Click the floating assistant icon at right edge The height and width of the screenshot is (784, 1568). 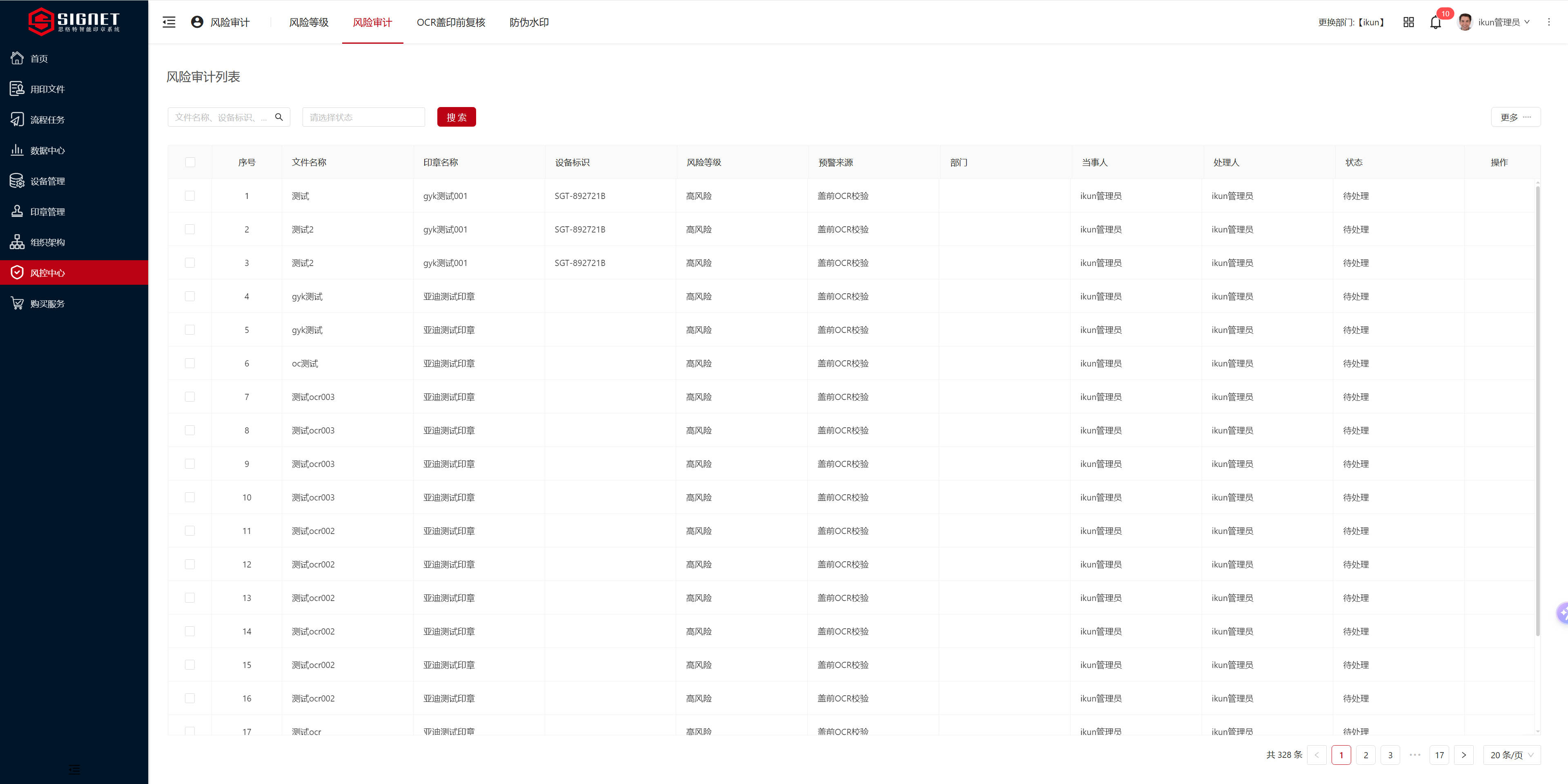click(1562, 613)
